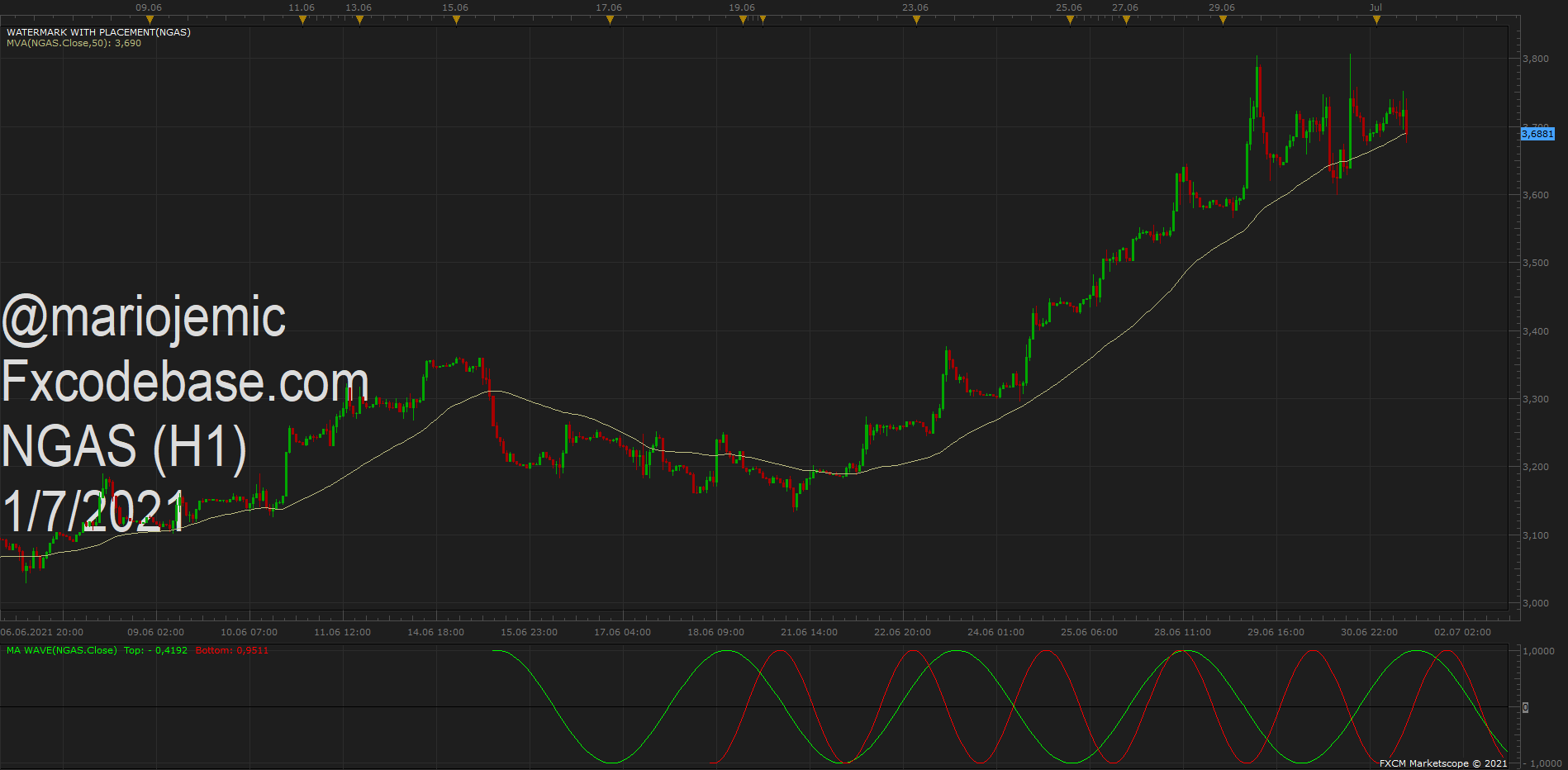Click the yellow day marker under 13.06

(359, 20)
